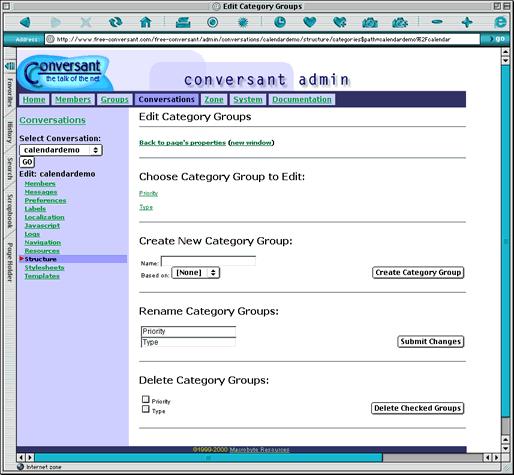Click the page icon in address bar

[x=50, y=39]
